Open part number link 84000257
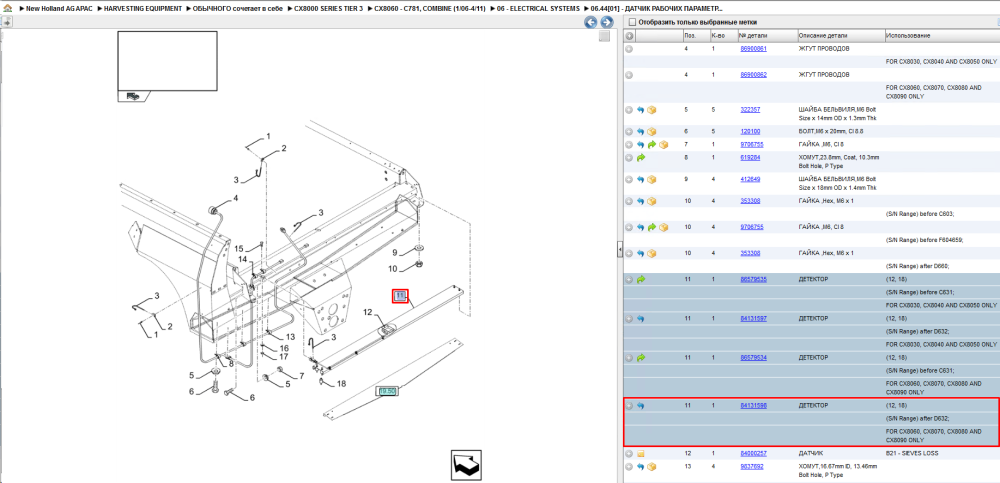 pyautogui.click(x=753, y=454)
